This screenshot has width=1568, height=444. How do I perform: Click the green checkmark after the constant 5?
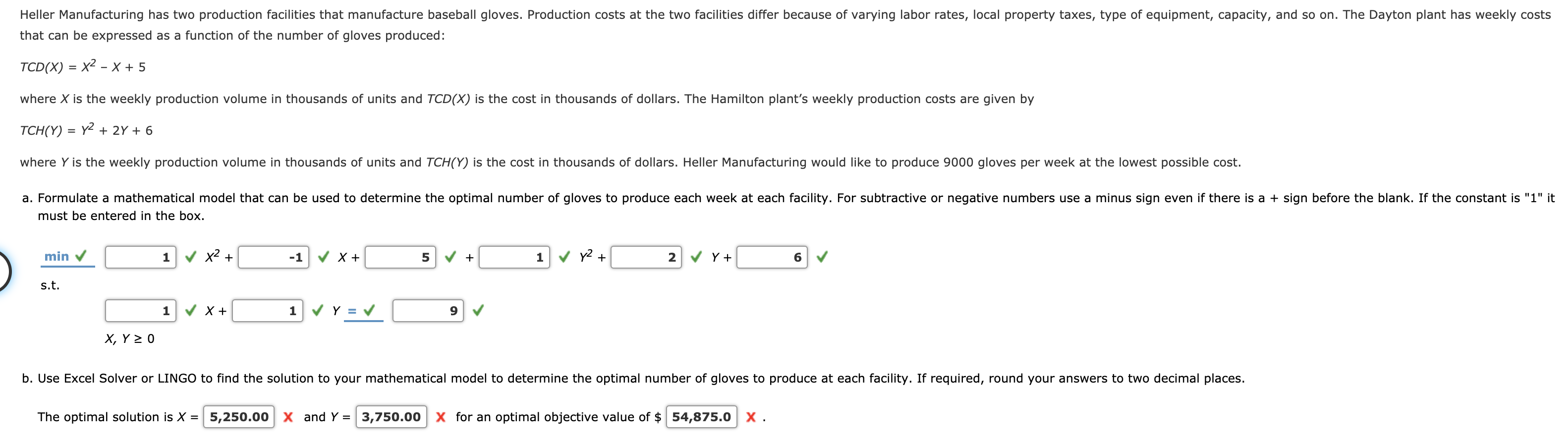pos(450,257)
